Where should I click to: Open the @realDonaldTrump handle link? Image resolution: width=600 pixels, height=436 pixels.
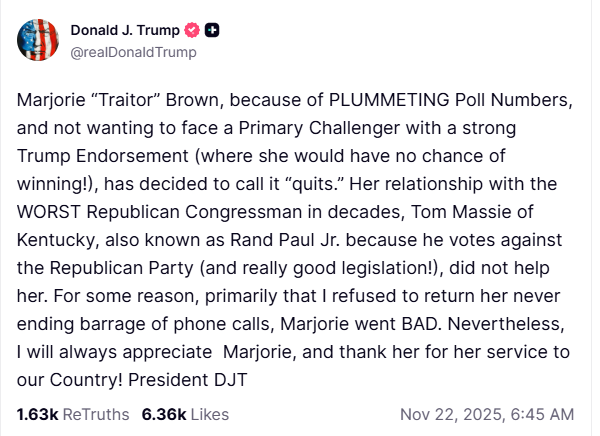click(133, 52)
